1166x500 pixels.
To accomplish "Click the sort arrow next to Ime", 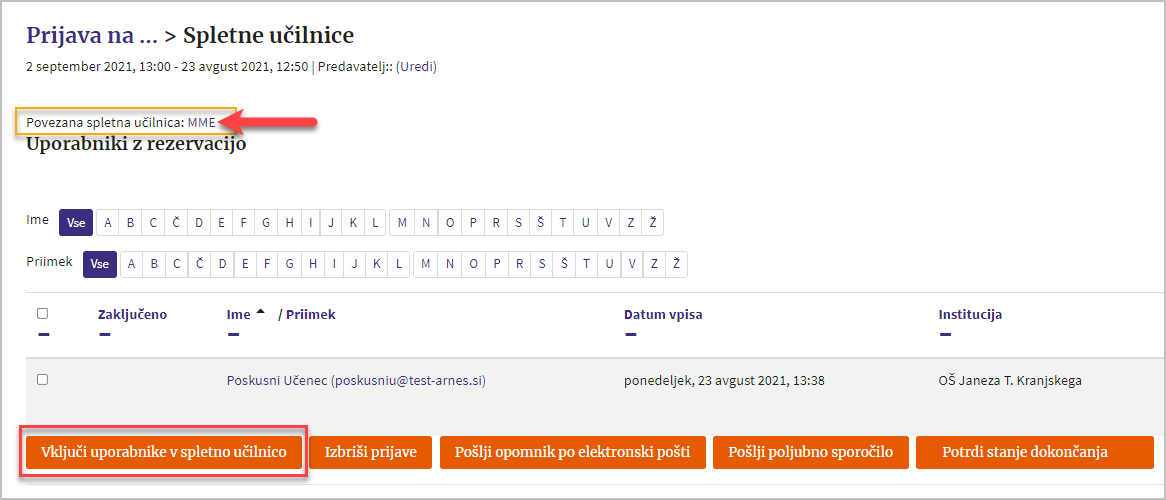I will tap(260, 312).
